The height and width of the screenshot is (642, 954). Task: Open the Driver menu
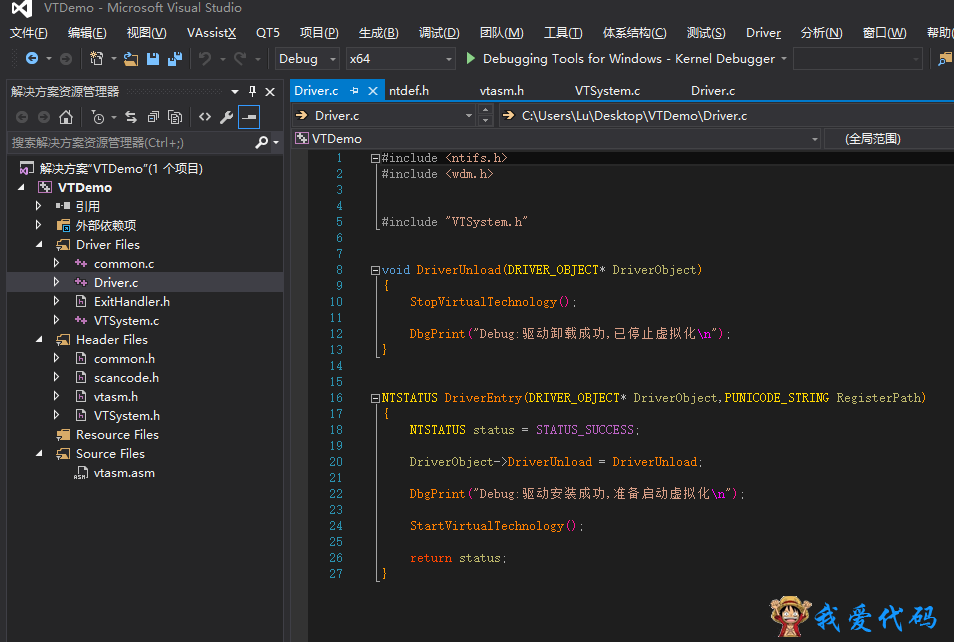point(763,33)
